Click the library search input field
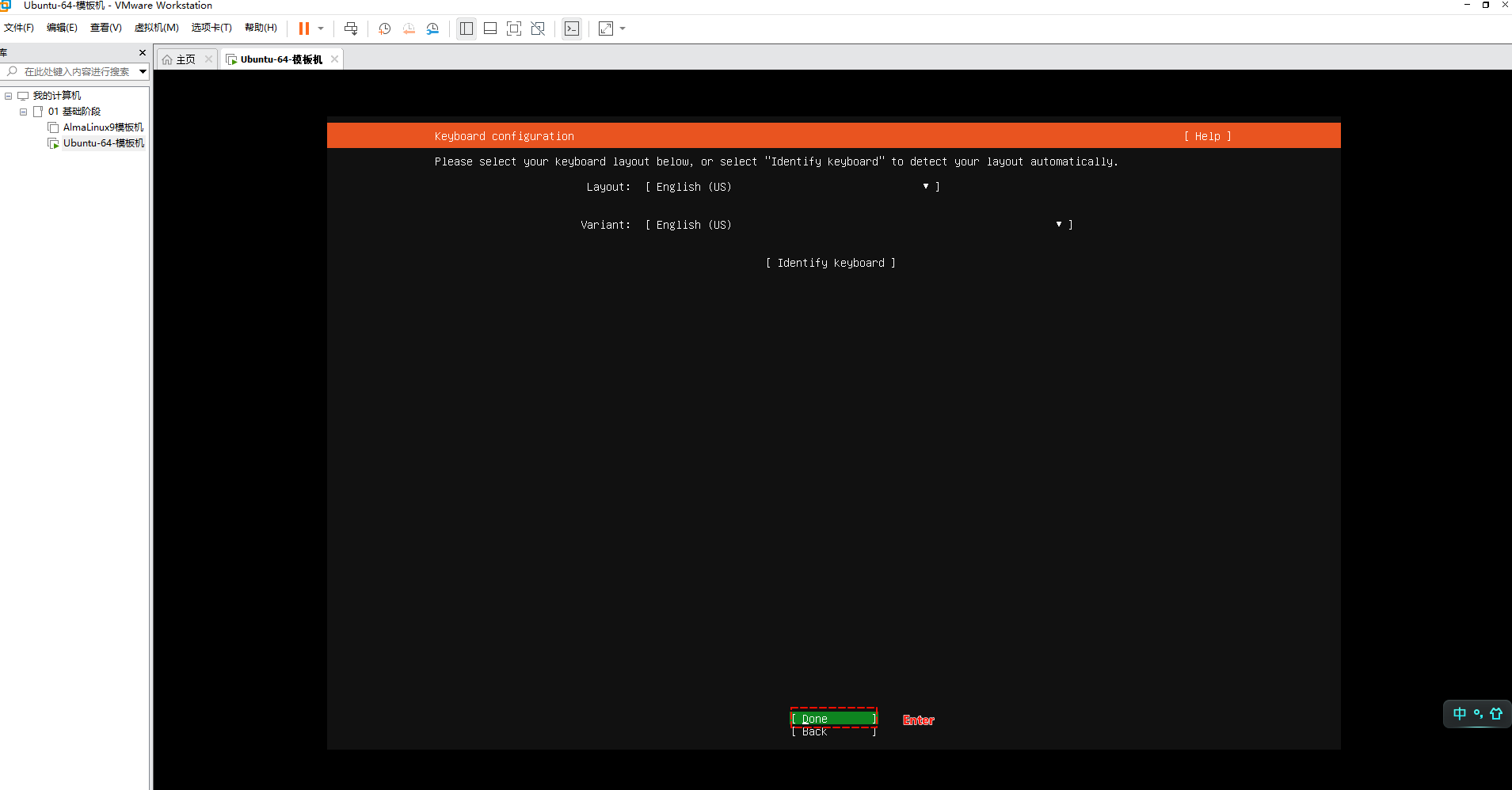1512x790 pixels. (76, 72)
